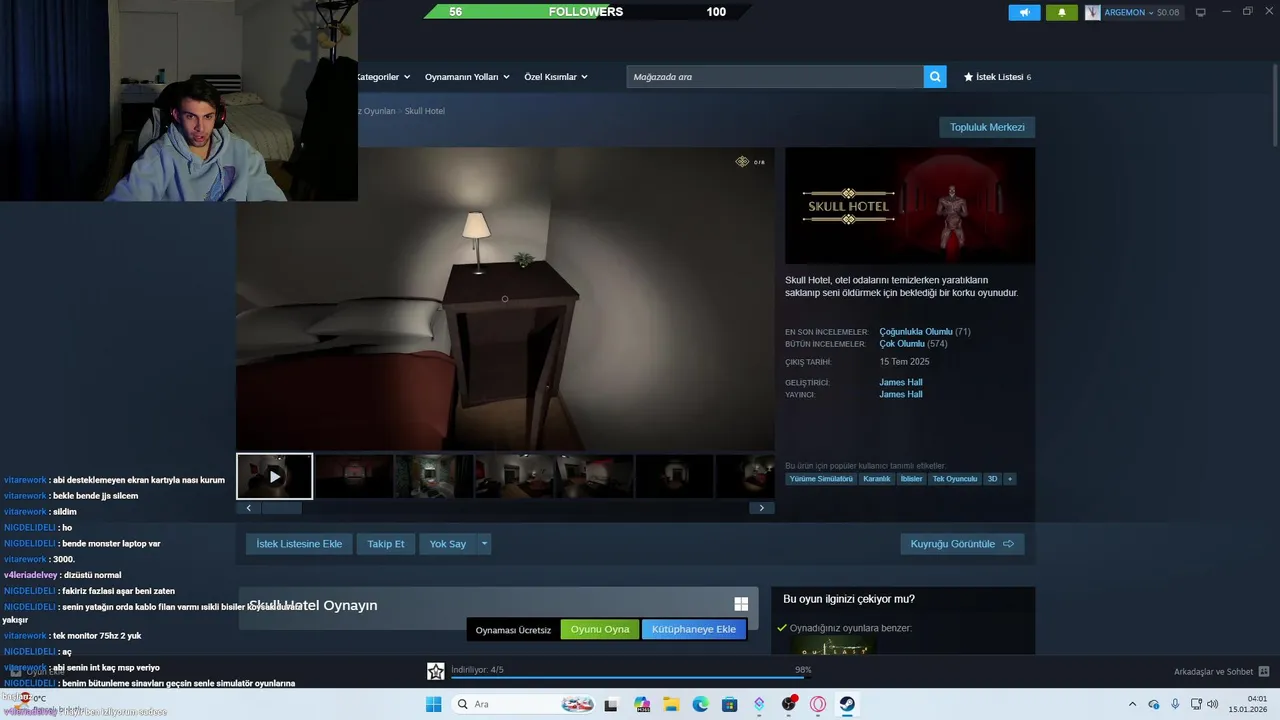Open Microsoft Store from taskbar

click(x=730, y=704)
